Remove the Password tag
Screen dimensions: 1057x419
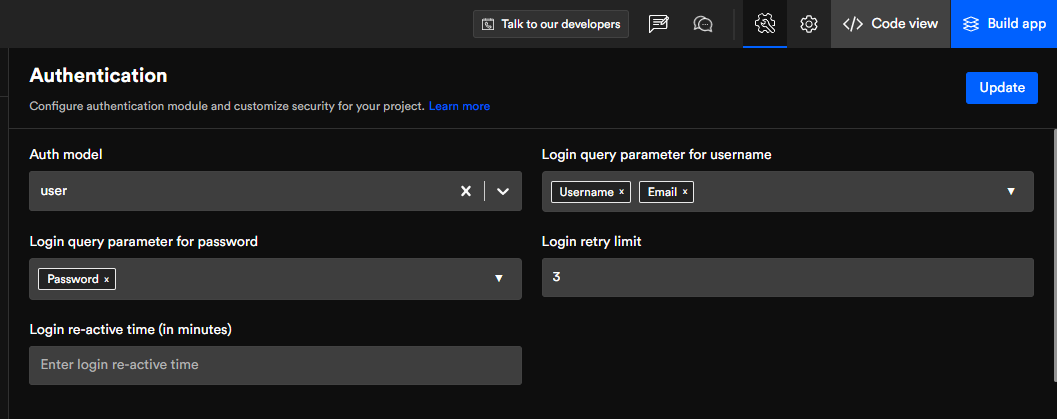pos(107,279)
